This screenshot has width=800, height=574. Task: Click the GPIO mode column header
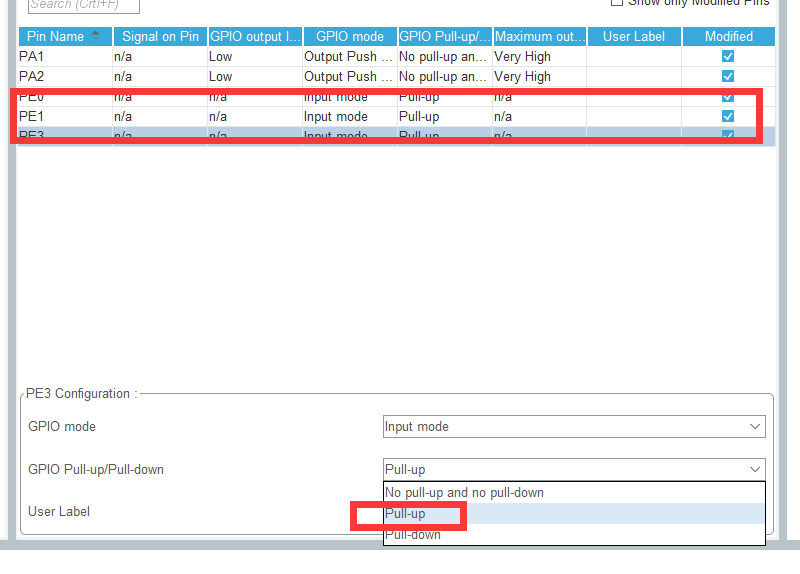click(349, 37)
